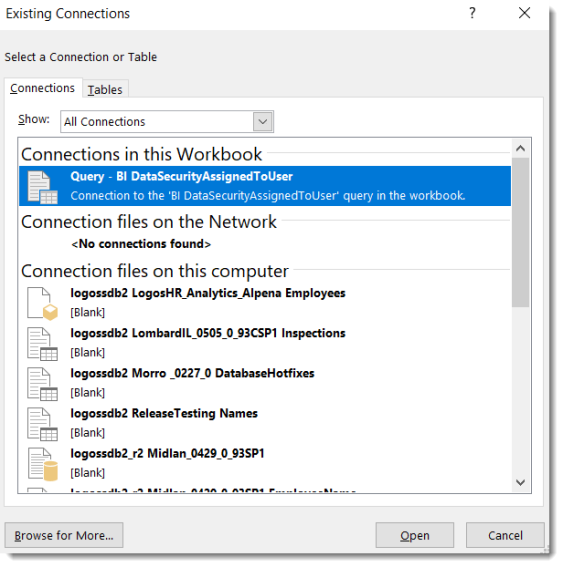Viewport: 563px width, 567px height.
Task: Click the scrollbar up arrow
Action: click(520, 148)
